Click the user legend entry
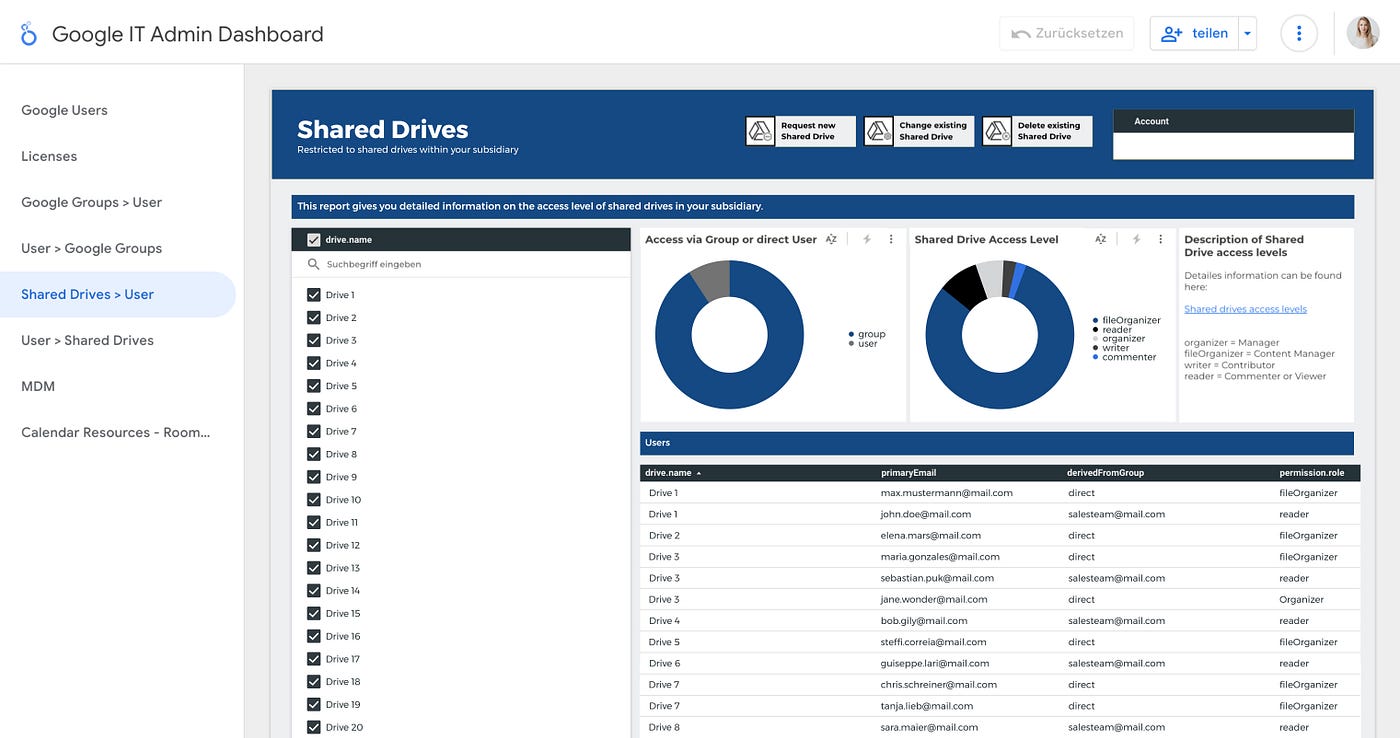This screenshot has height=738, width=1400. tap(863, 344)
